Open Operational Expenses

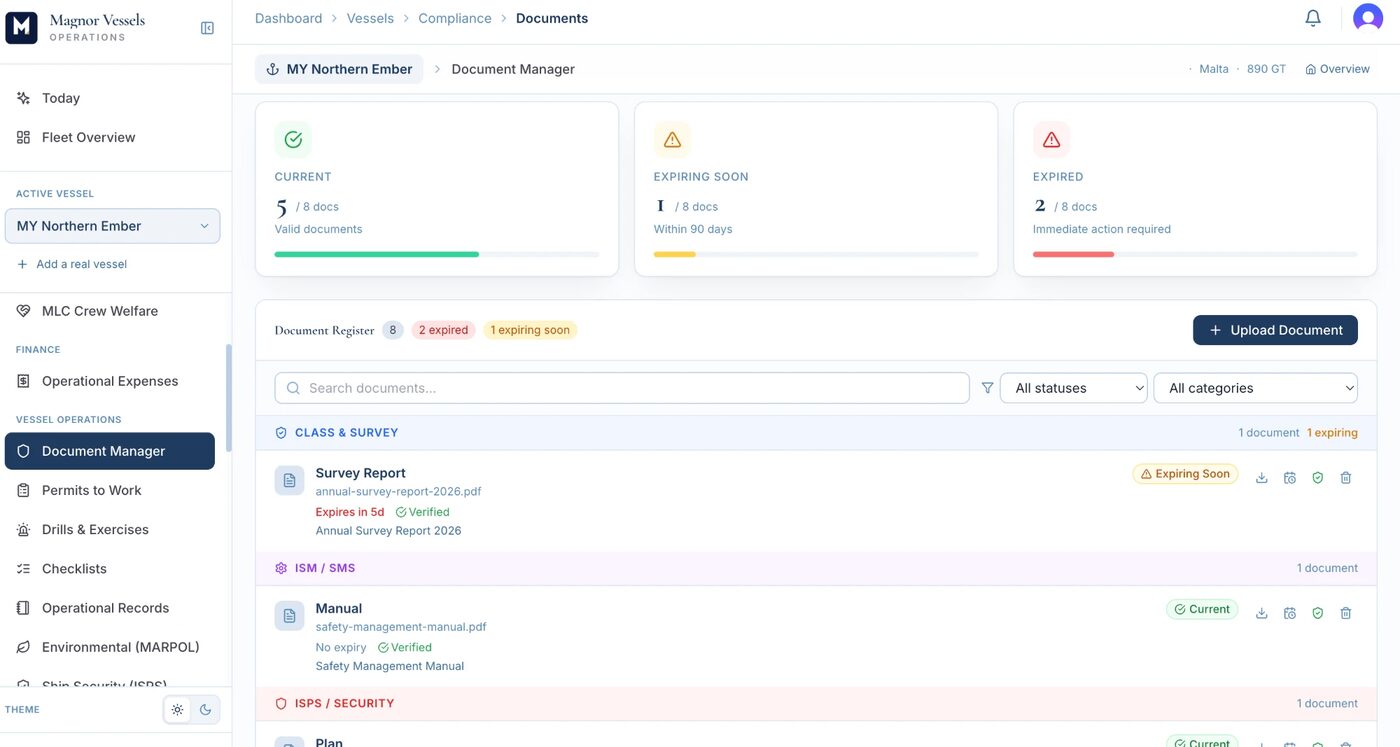pos(110,381)
